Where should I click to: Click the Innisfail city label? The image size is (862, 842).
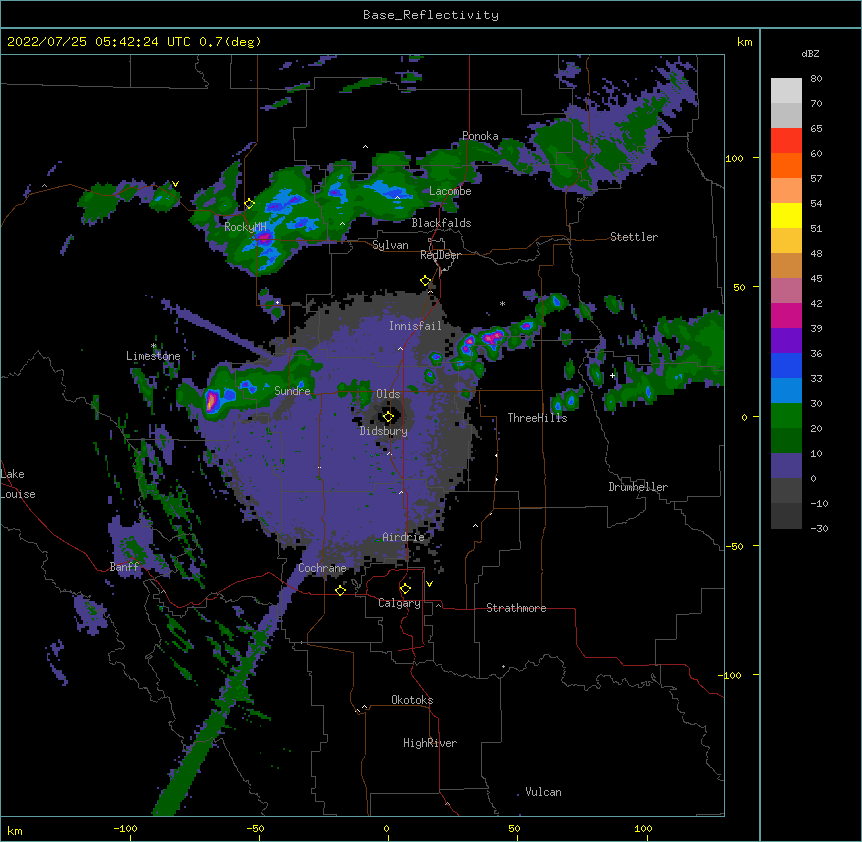[415, 326]
